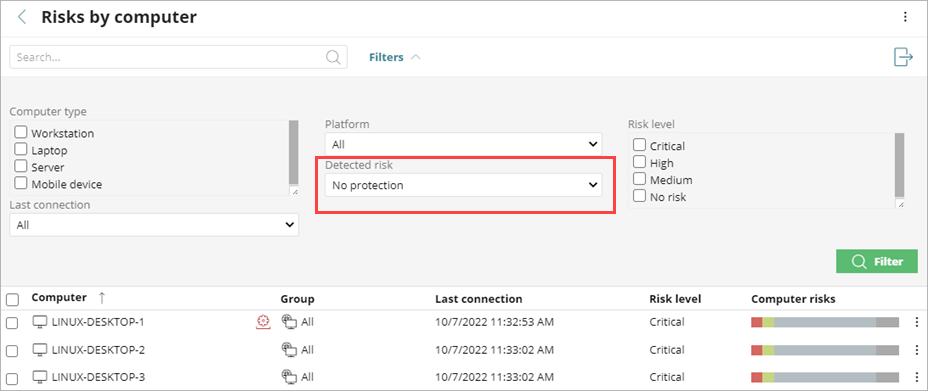Click the computer icon beside LINUX-DESKTOP-3
Screen dimensions: 928x391
click(x=40, y=377)
